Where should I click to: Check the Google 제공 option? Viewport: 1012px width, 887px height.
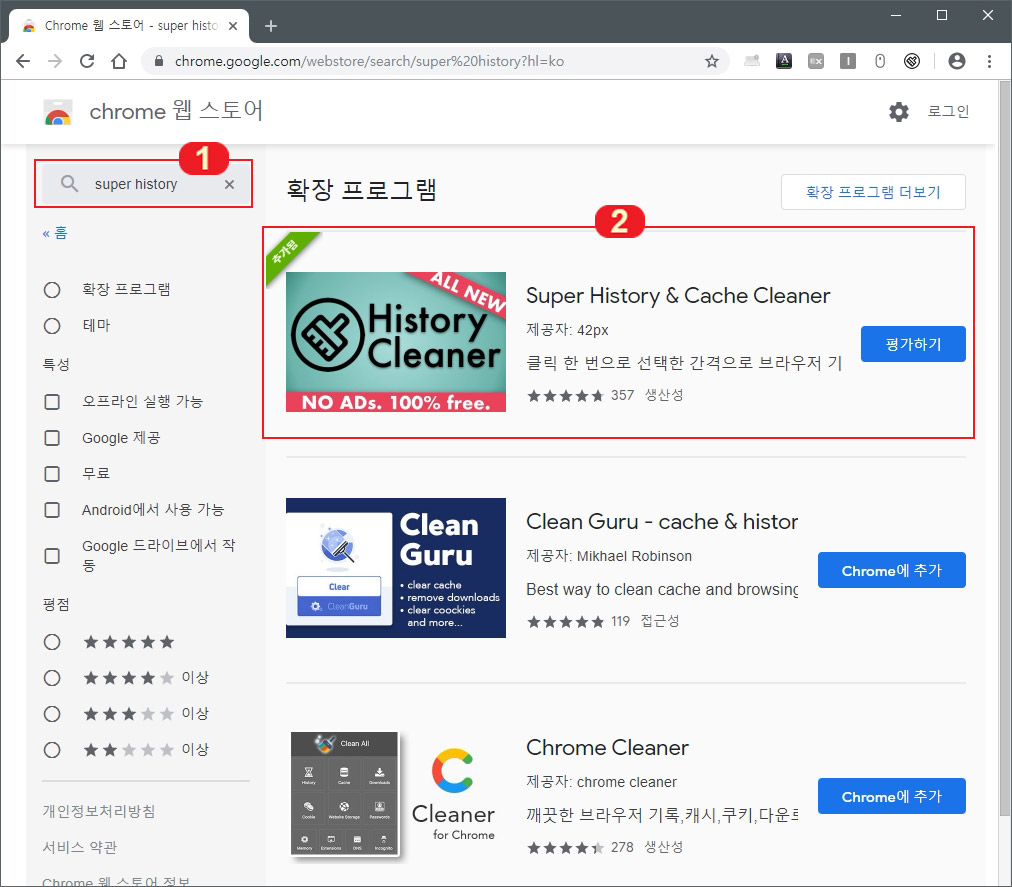pos(52,438)
